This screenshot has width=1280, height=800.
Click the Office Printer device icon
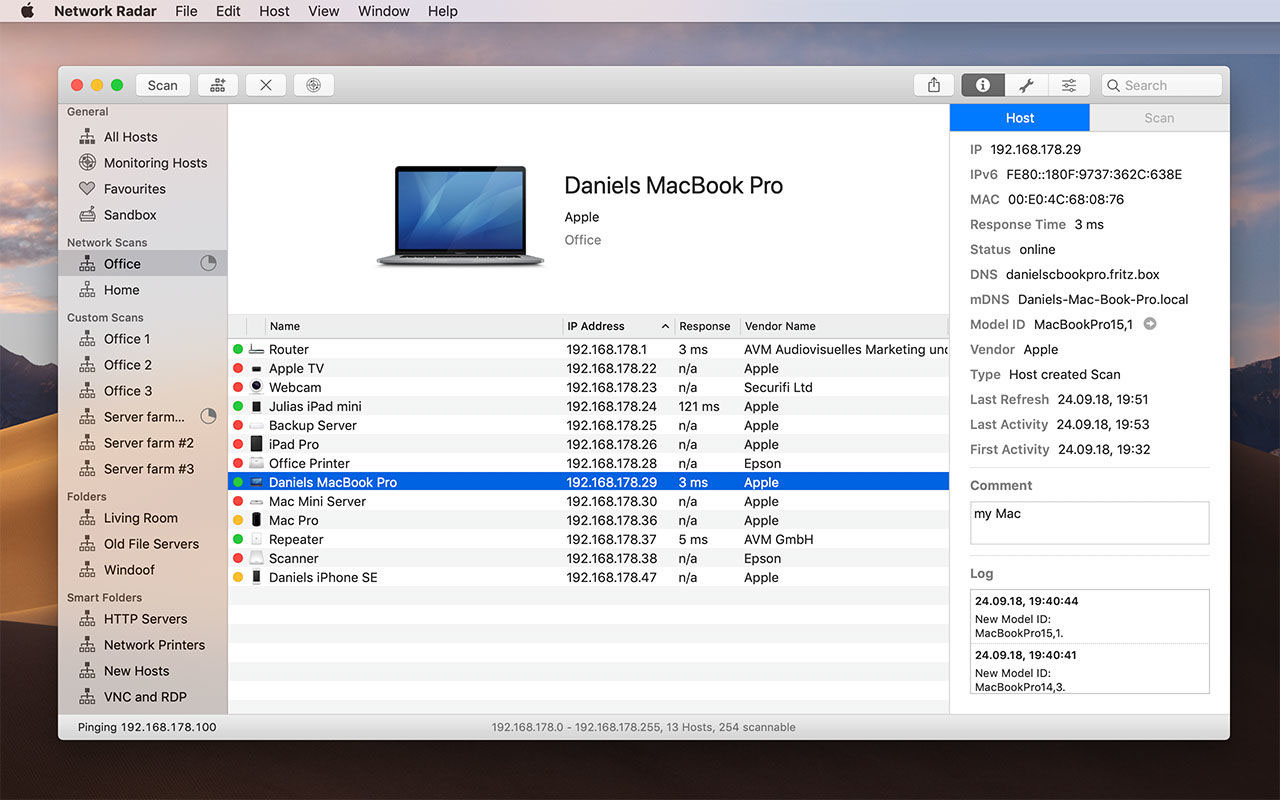point(257,464)
